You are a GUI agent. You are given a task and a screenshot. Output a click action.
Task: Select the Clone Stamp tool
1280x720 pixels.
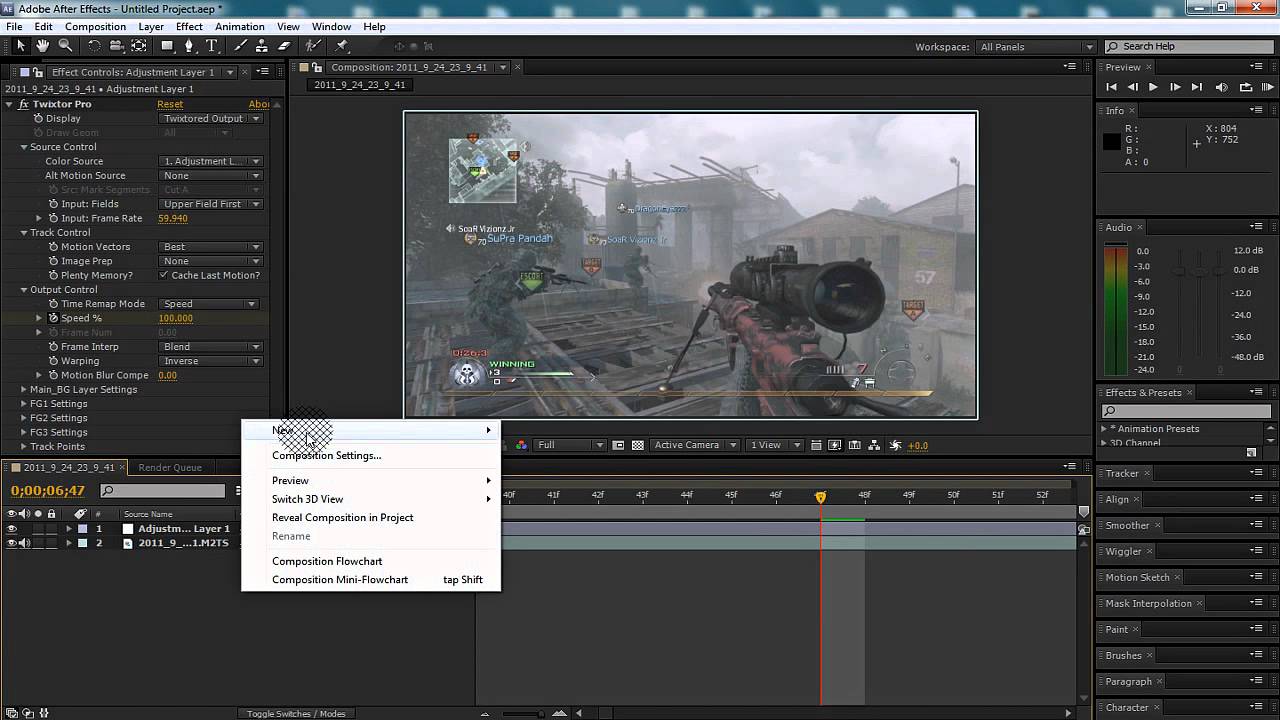(263, 46)
